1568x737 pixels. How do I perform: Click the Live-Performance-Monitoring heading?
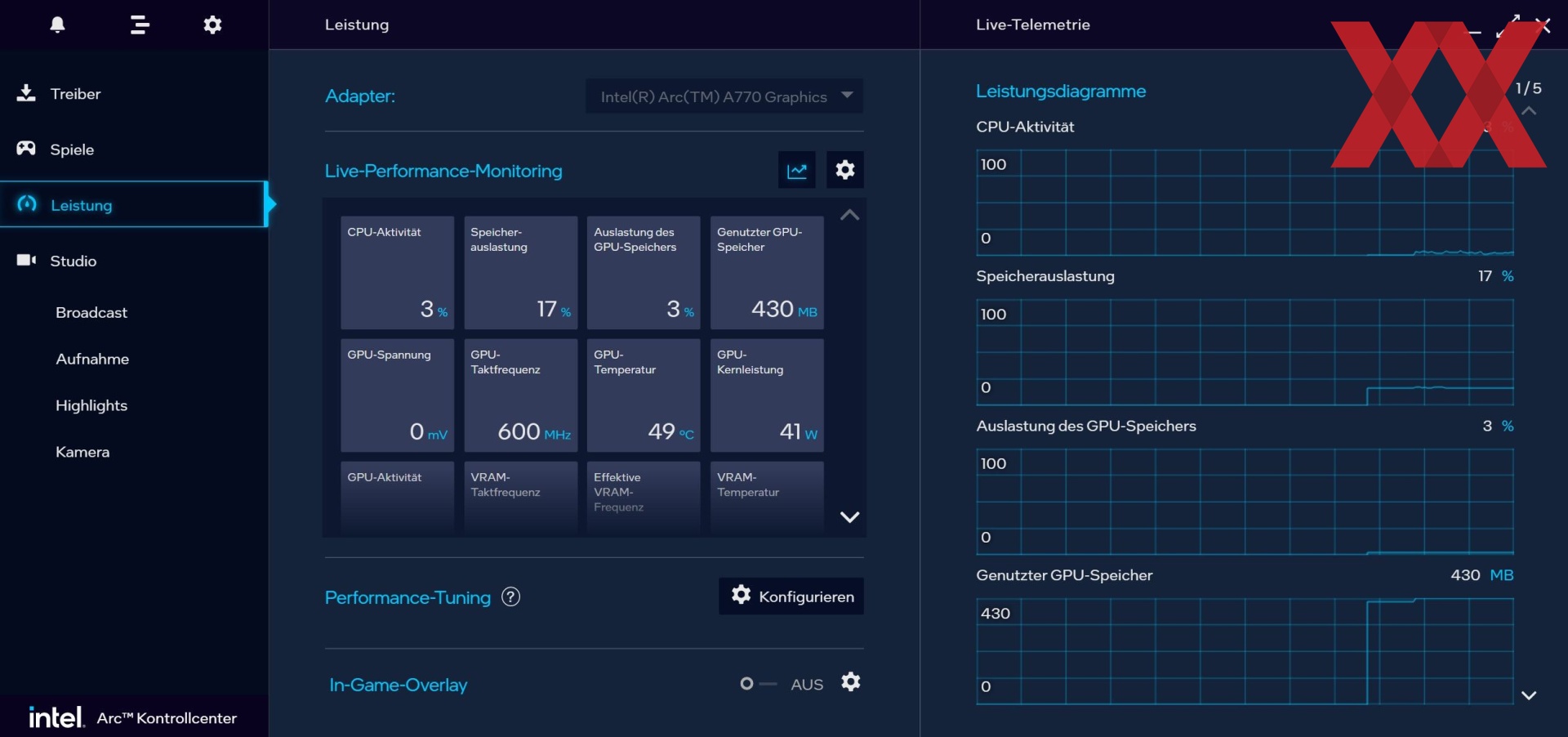443,171
